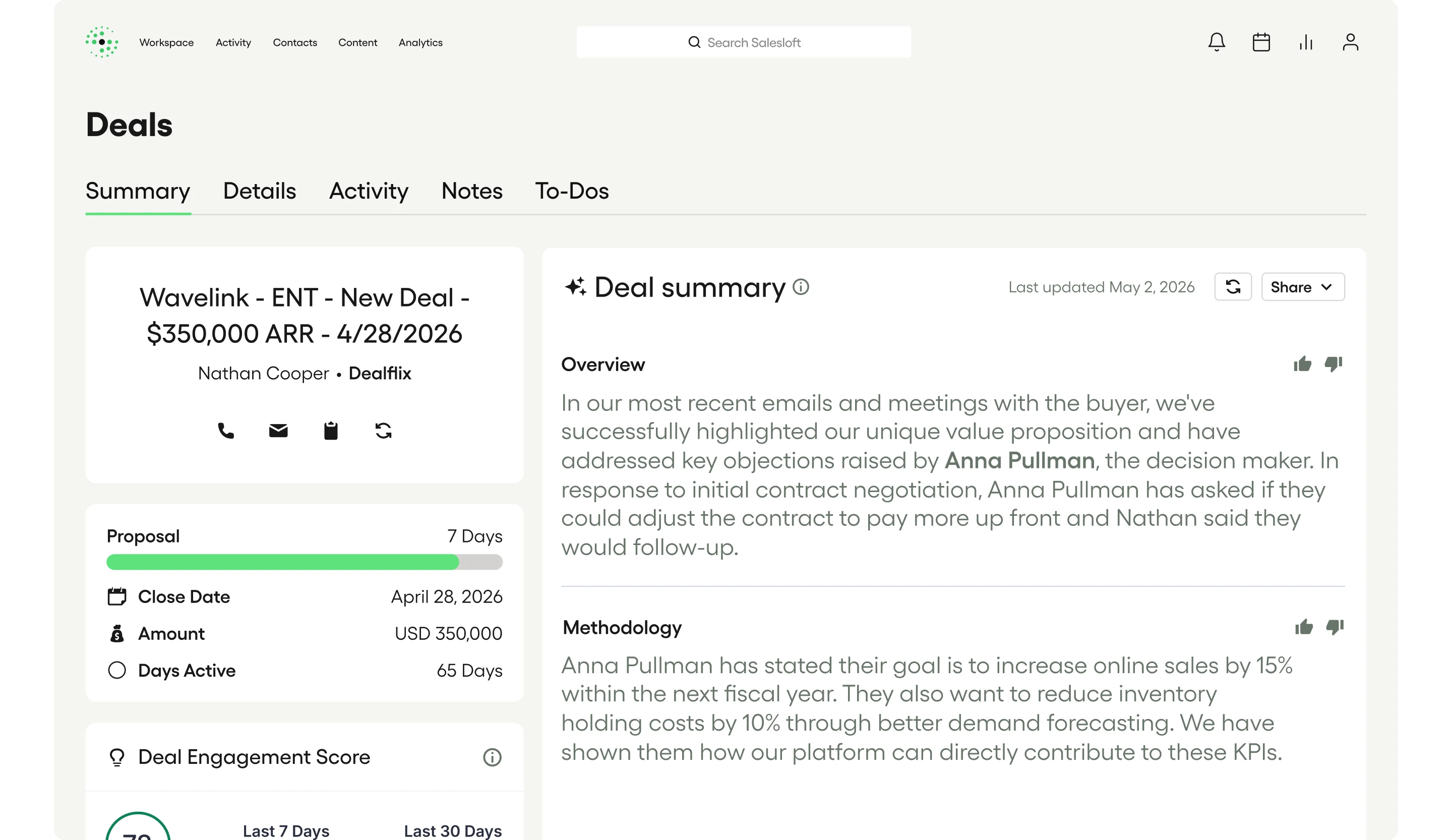This screenshot has height=840, width=1452.
Task: Click the Wavelink deal title
Action: pyautogui.click(x=304, y=316)
